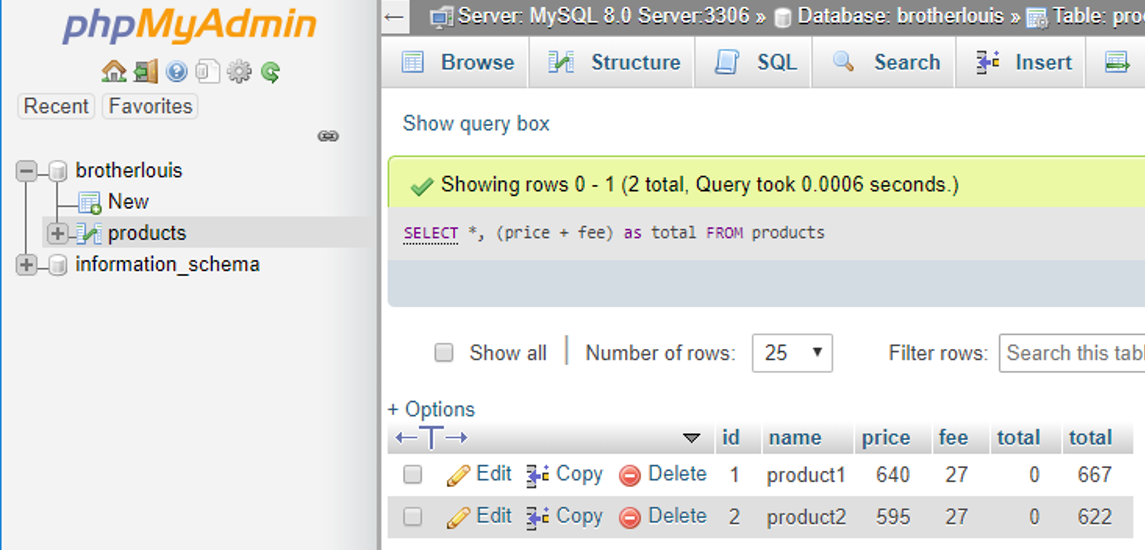Screen dimensions: 1145x550
Task: Click the chain link icon in sidebar
Action: [x=328, y=136]
